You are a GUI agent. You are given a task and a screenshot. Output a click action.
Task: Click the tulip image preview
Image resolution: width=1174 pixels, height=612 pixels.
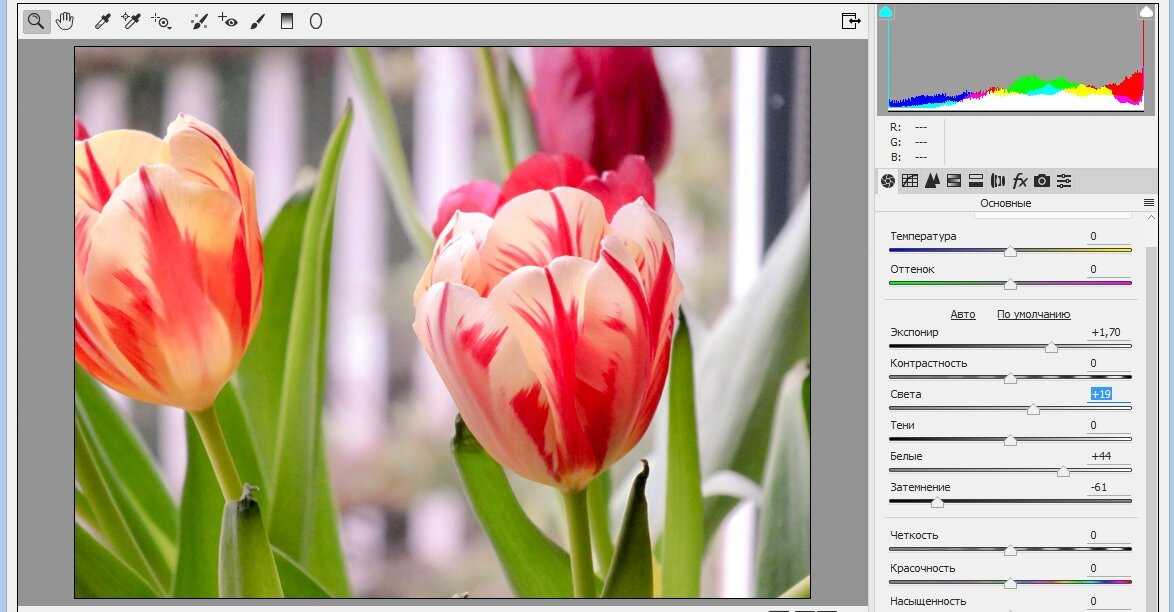tap(442, 322)
